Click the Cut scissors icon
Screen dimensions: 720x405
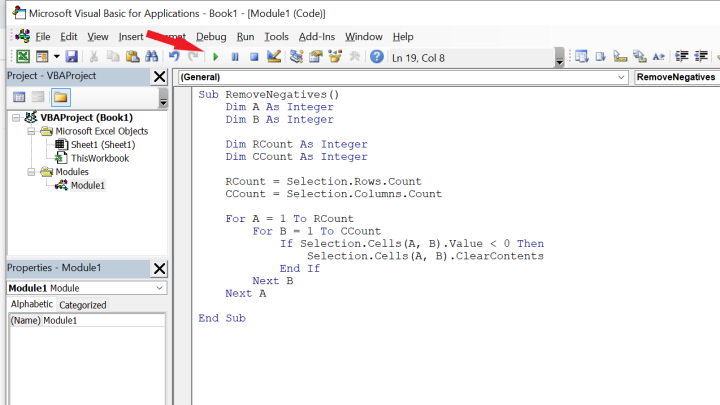pos(94,56)
